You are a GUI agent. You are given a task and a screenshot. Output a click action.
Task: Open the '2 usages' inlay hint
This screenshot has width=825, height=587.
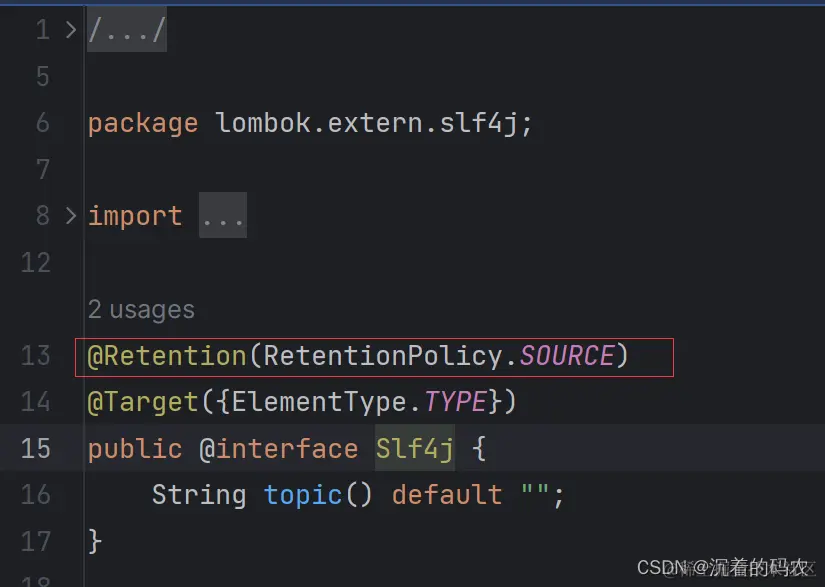tap(141, 309)
